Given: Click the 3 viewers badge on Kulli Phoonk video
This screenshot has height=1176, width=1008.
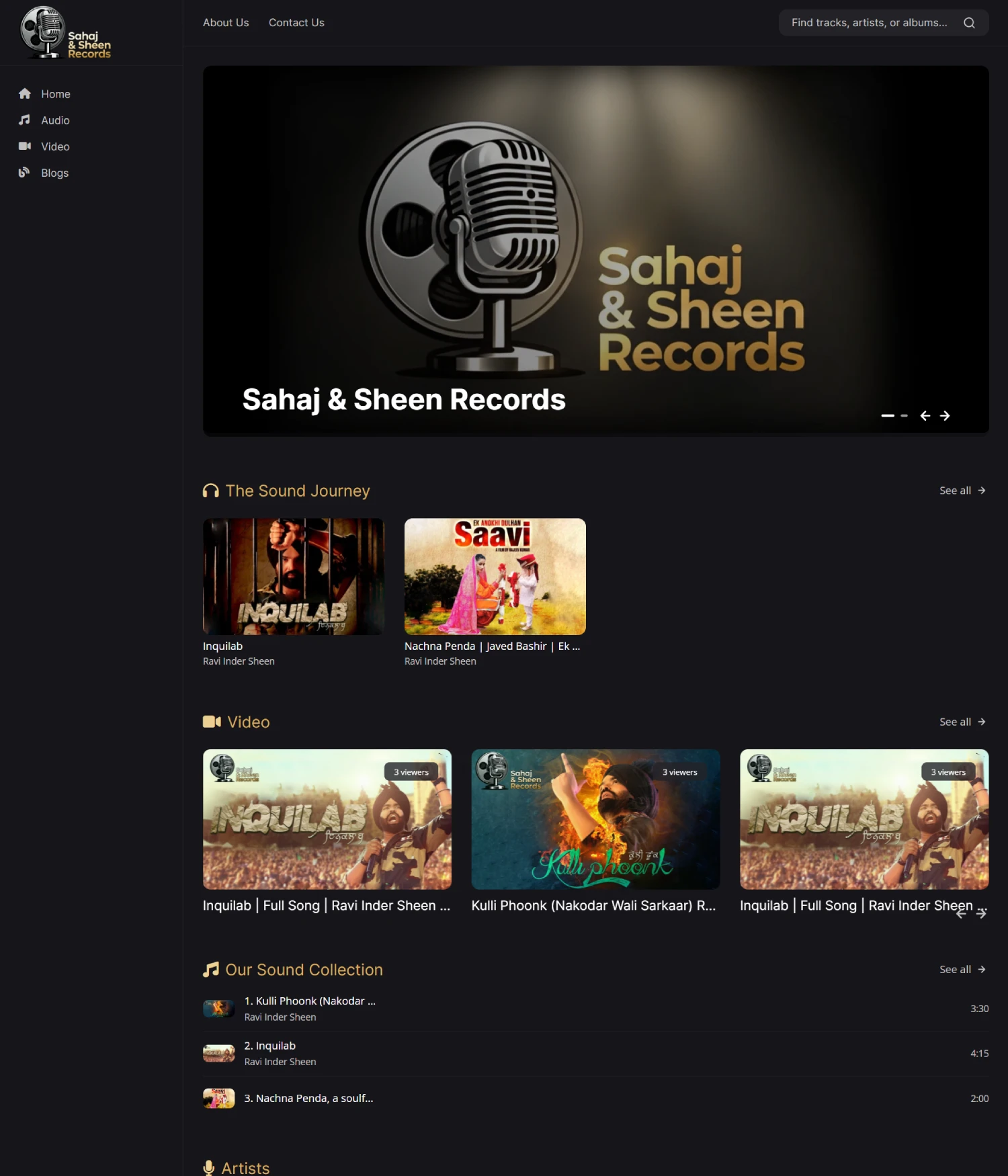Looking at the screenshot, I should point(680,772).
